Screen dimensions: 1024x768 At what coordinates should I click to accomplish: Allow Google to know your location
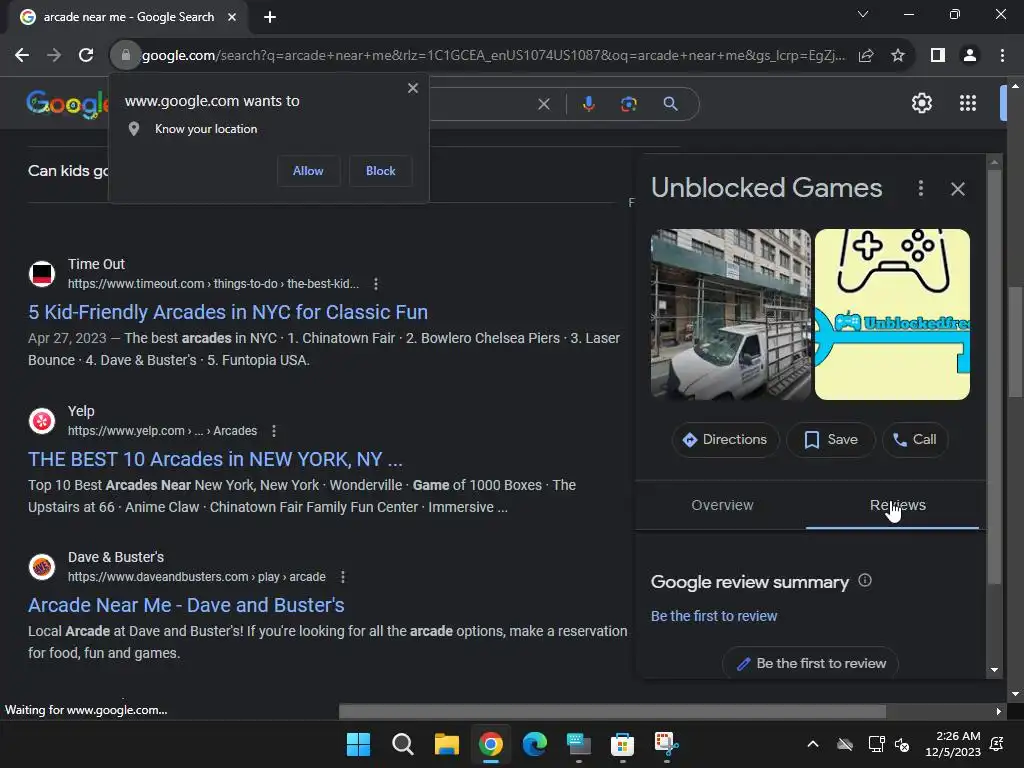[x=308, y=171]
